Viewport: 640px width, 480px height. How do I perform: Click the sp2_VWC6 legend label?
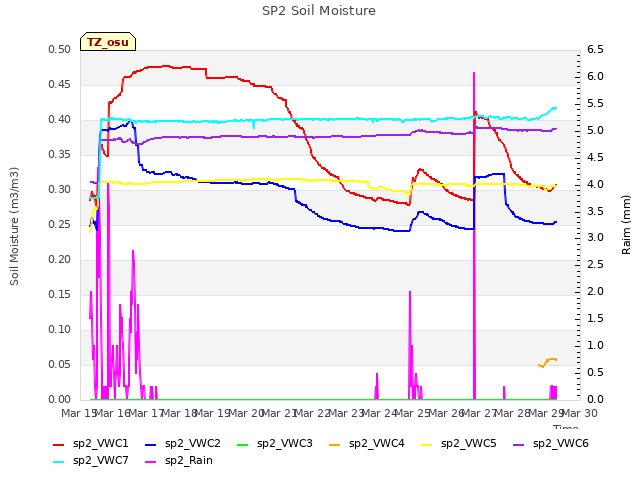(x=560, y=443)
